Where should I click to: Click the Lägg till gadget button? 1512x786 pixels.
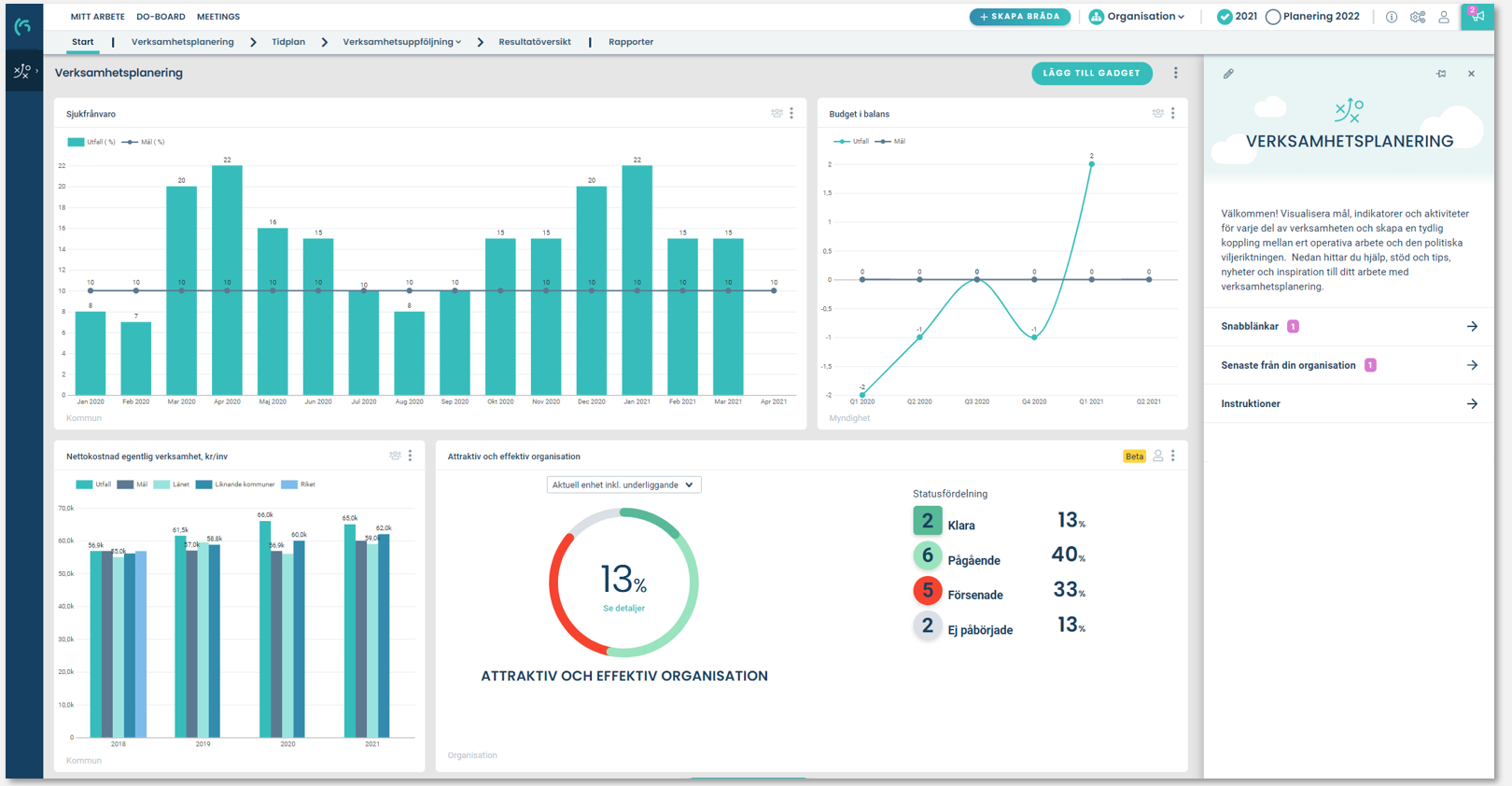(1091, 73)
